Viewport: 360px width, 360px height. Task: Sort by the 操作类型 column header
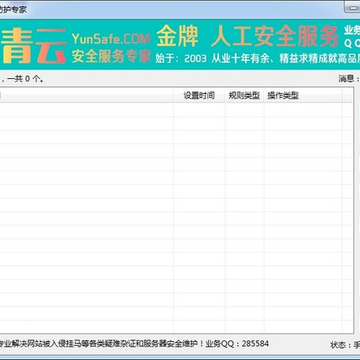coord(303,96)
